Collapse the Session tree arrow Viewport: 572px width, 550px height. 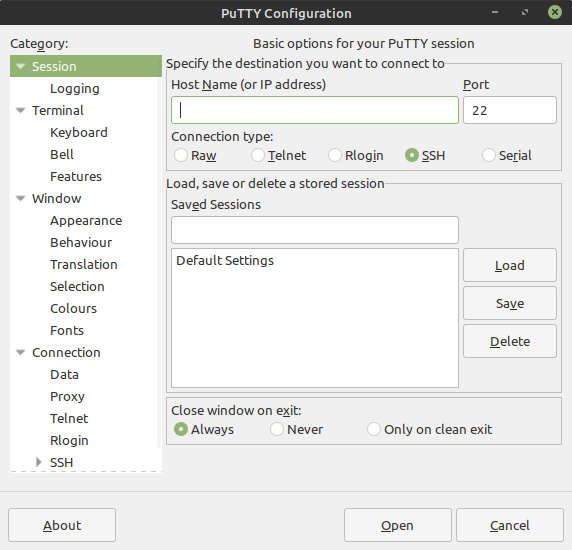point(20,66)
